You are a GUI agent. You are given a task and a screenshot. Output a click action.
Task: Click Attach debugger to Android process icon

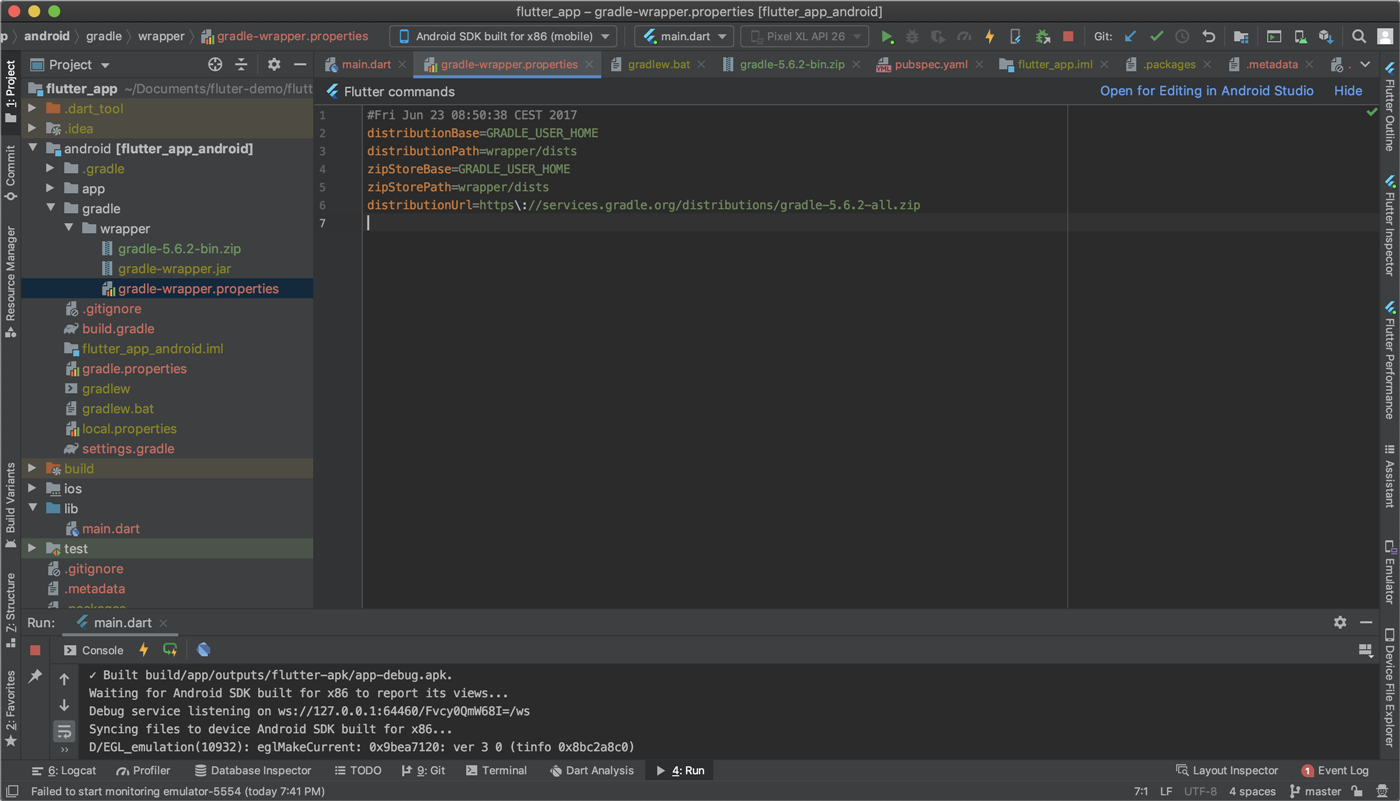pyautogui.click(x=1042, y=37)
